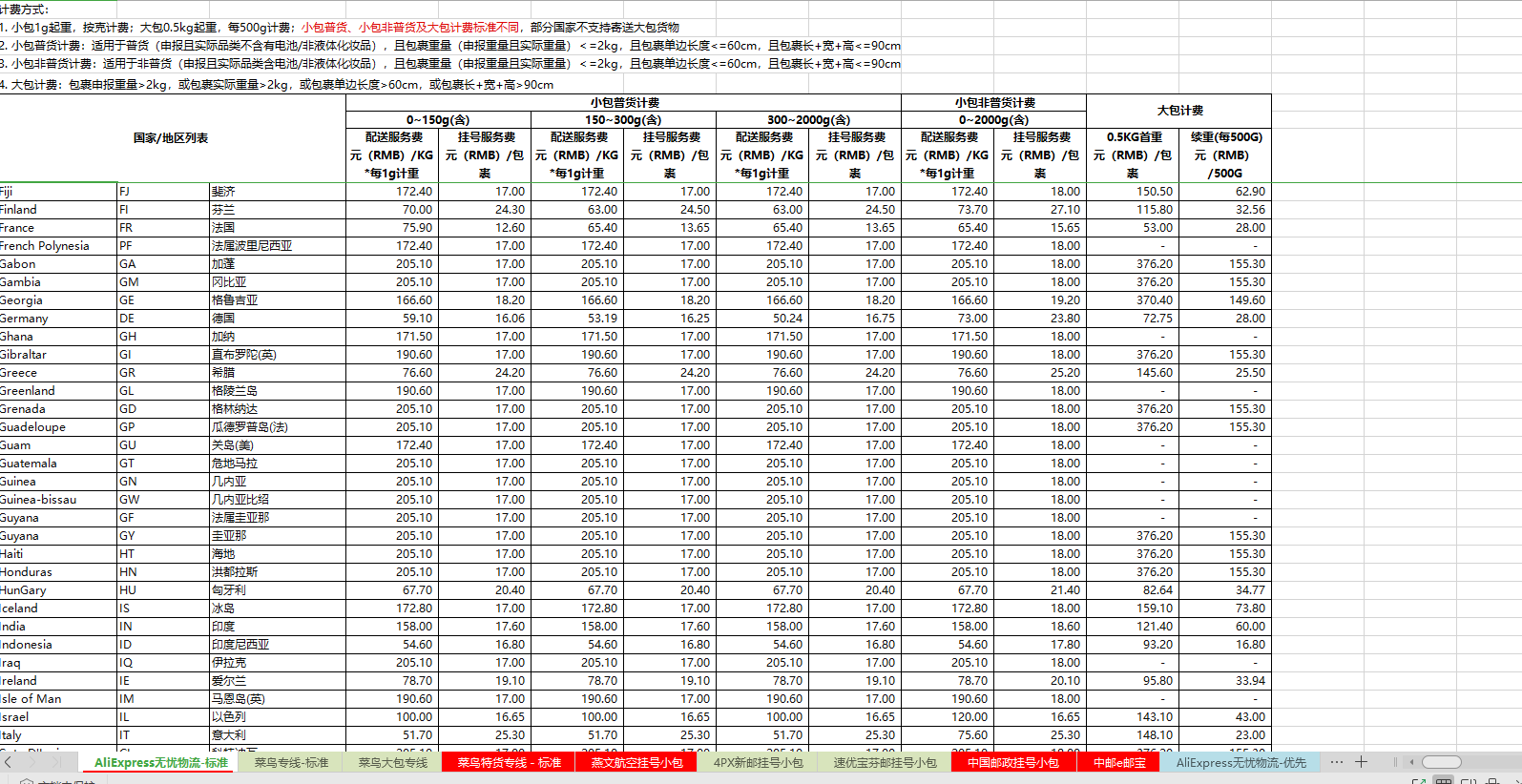Select the Gibraltar country cell
Screen dimensions: 1522x784
click(x=58, y=355)
